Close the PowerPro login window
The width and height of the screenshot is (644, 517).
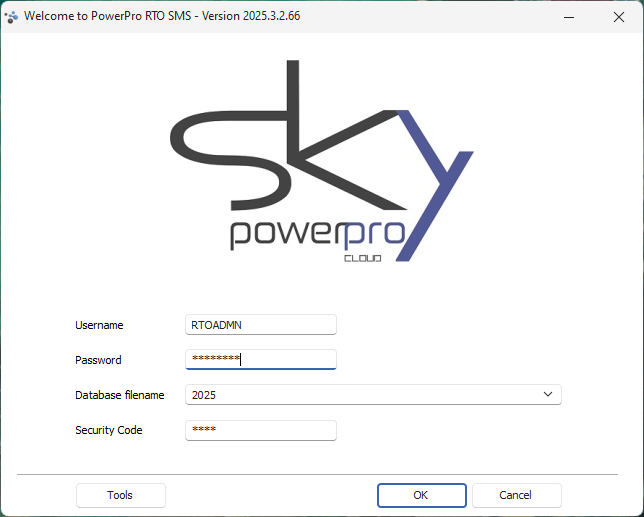pos(619,17)
